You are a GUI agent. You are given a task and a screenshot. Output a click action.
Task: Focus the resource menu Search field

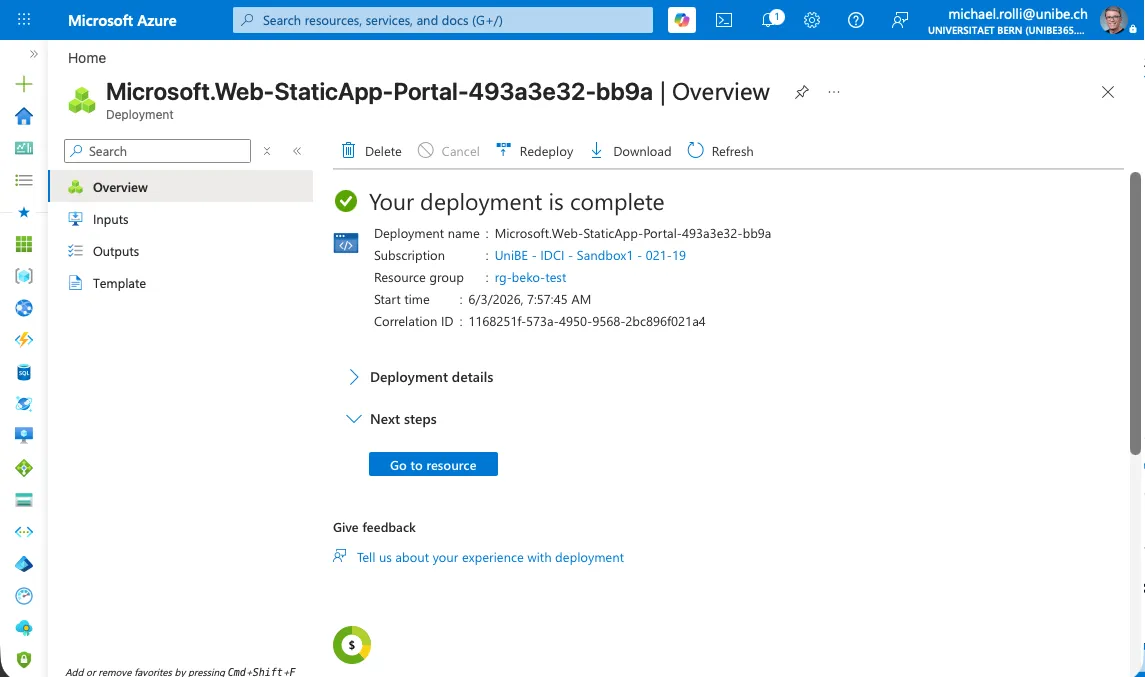coord(158,151)
